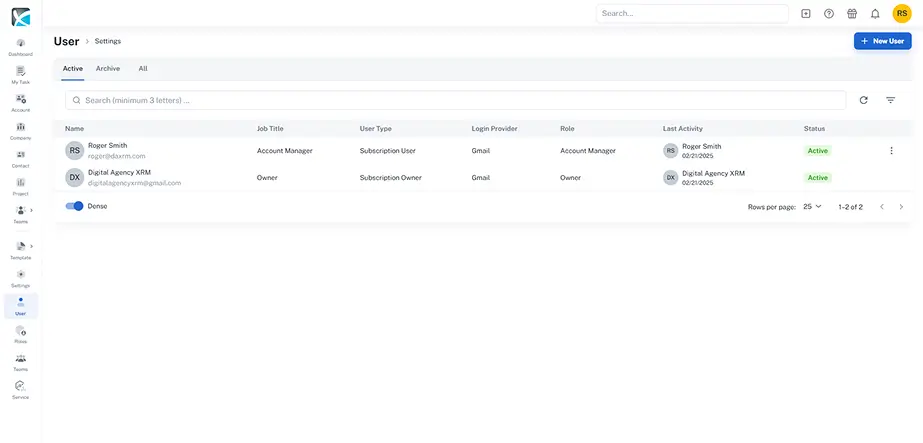Click the user search field with minimum 3 letters

[x=455, y=100]
